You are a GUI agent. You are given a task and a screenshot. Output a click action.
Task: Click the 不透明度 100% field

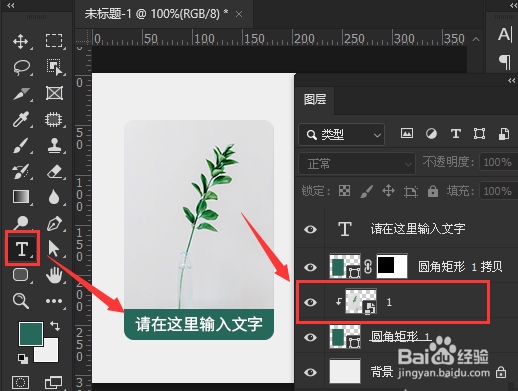click(x=498, y=162)
